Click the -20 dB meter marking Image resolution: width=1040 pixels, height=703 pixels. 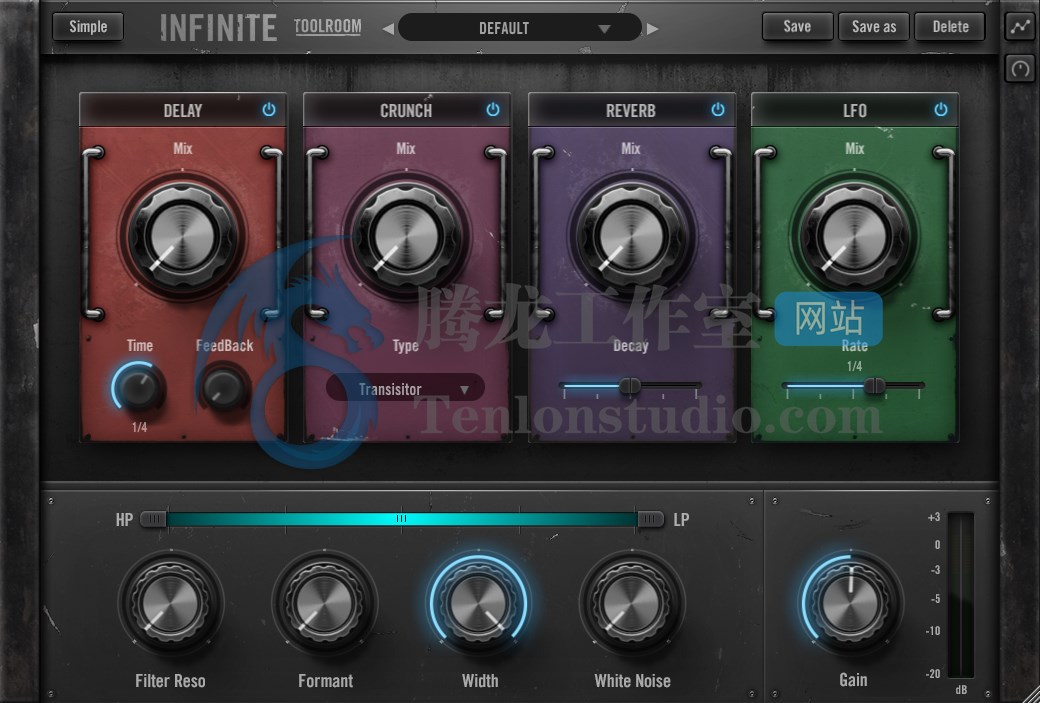(933, 674)
